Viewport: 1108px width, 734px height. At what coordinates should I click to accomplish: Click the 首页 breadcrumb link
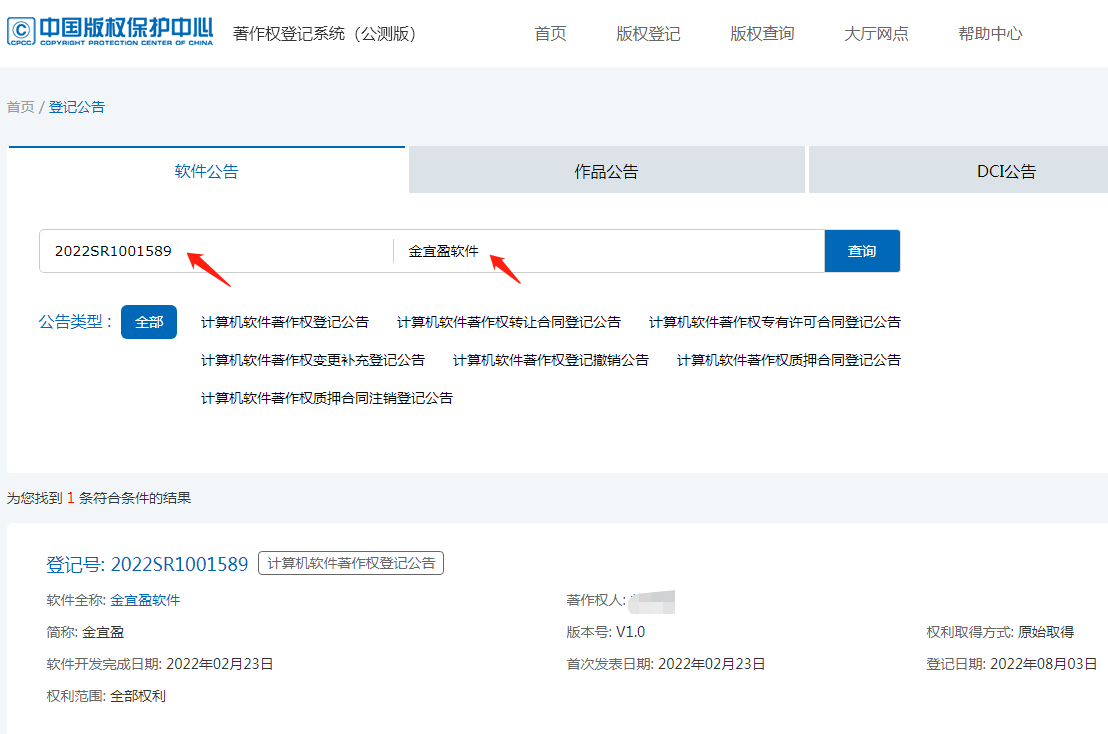click(20, 107)
